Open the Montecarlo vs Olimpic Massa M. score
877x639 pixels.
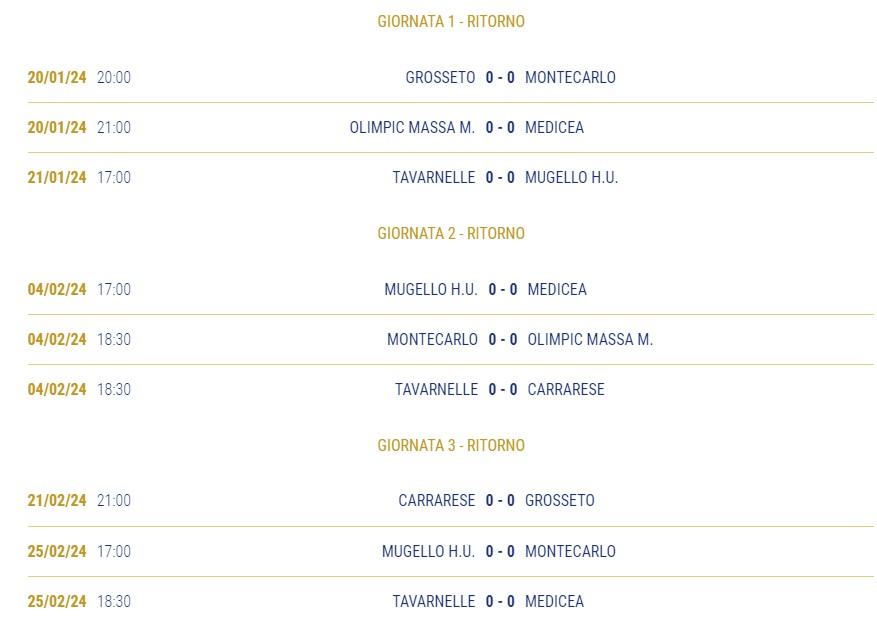(x=503, y=339)
